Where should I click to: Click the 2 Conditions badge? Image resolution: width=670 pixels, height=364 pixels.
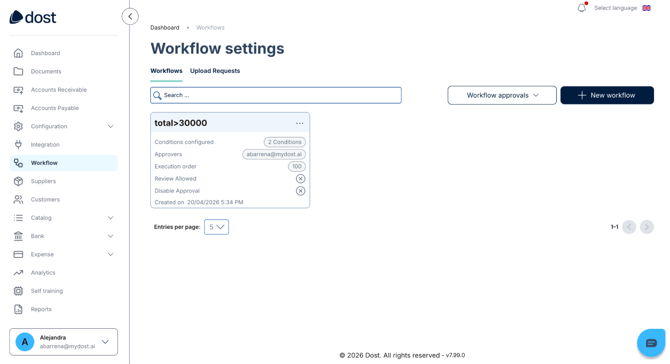[285, 142]
